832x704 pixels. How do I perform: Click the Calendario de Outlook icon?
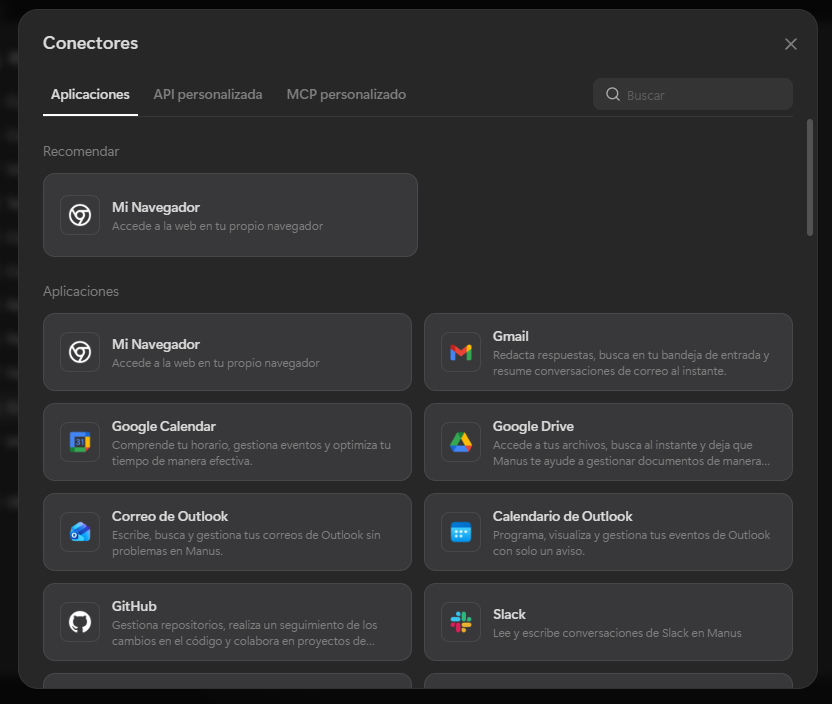tap(461, 532)
